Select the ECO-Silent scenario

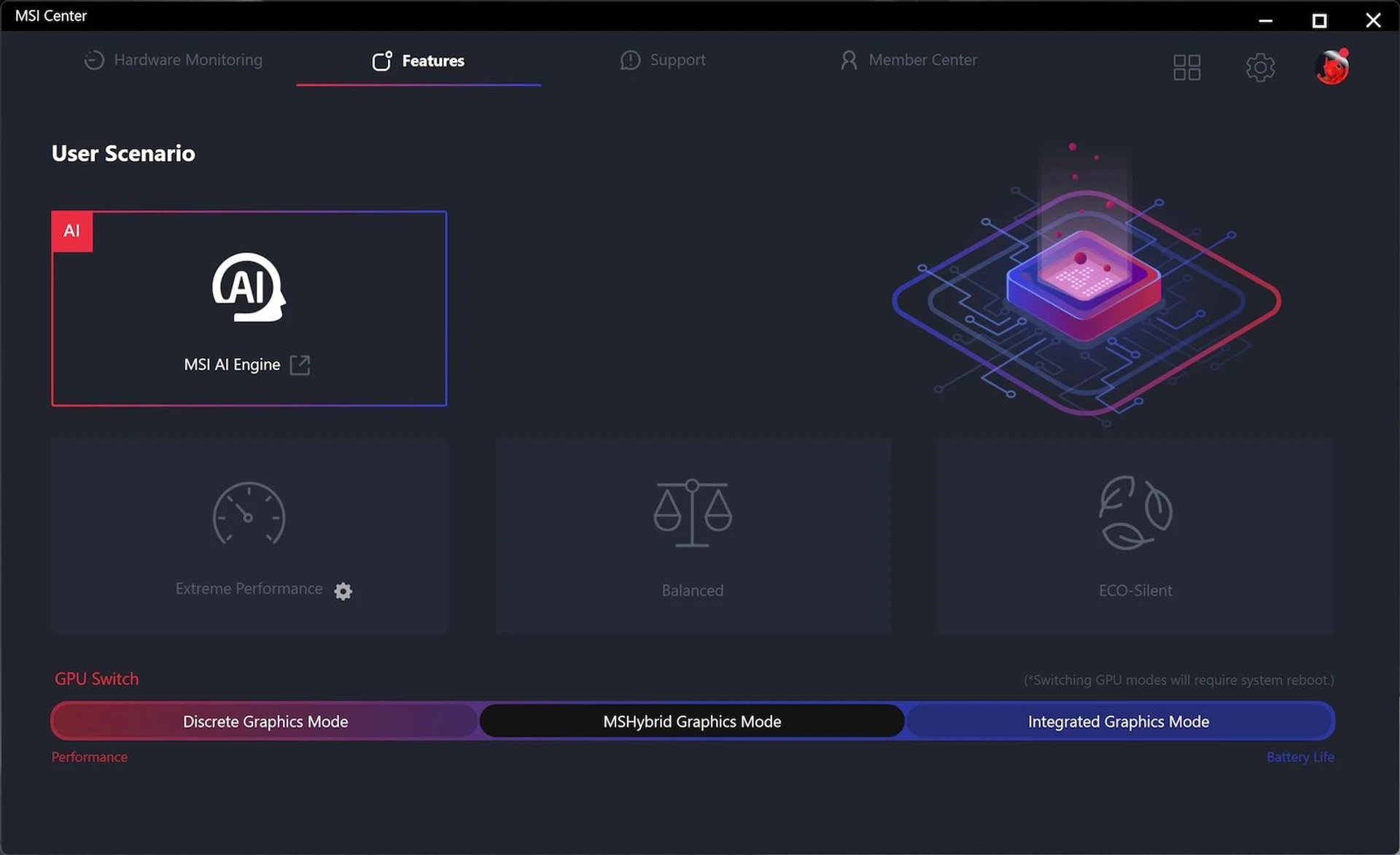point(1135,535)
